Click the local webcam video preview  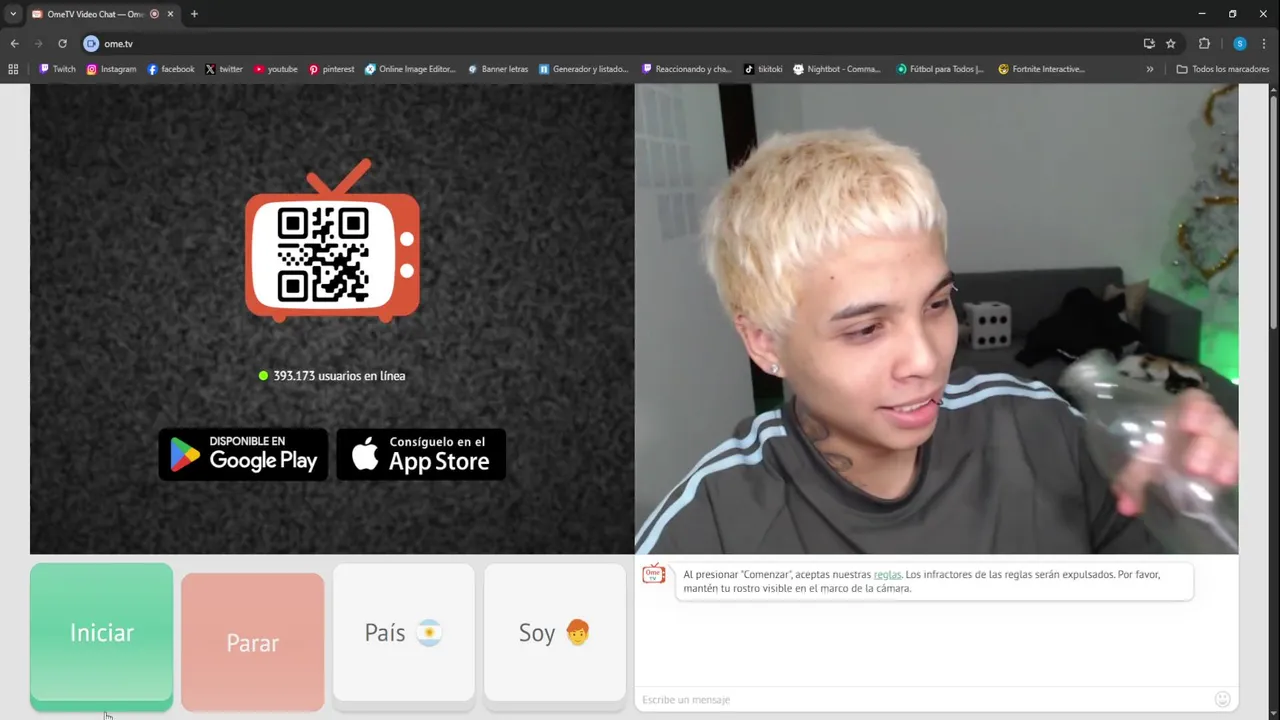[936, 318]
